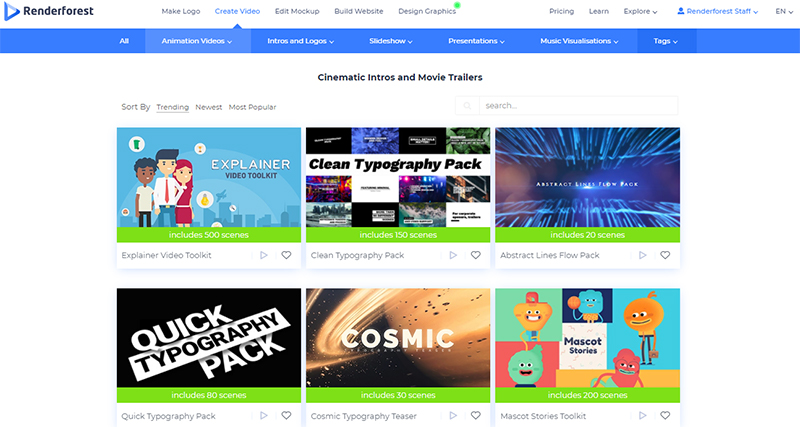Sort templates by Newest
This screenshot has width=800, height=427.
208,107
